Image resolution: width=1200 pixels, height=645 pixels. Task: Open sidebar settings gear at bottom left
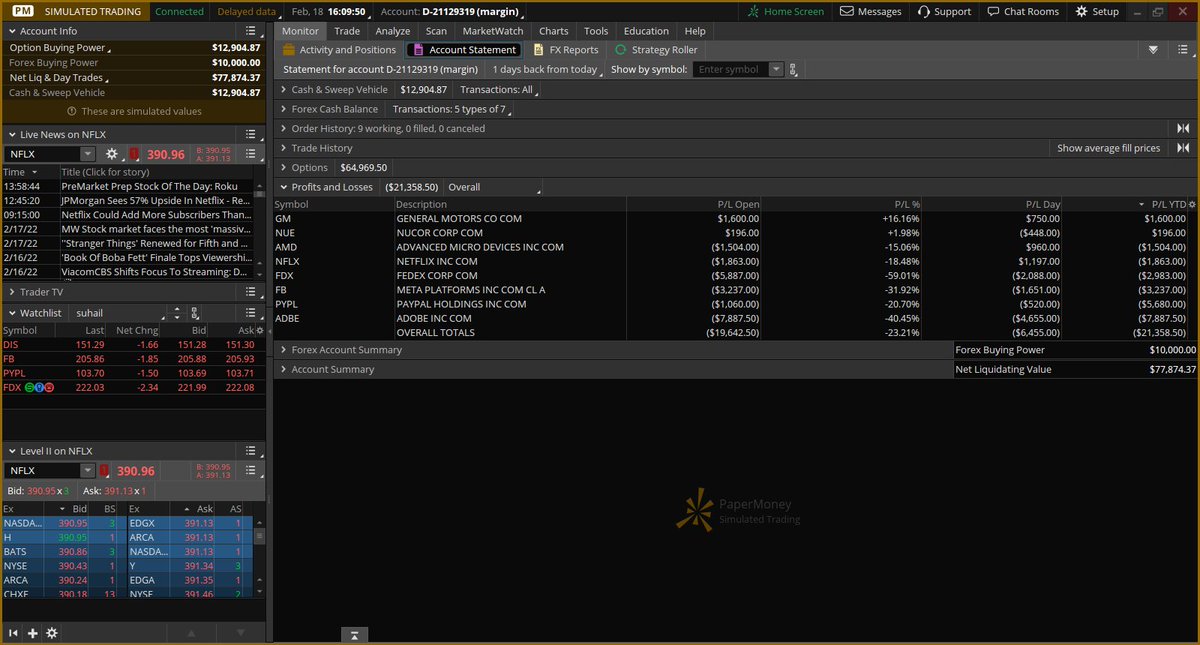click(52, 633)
